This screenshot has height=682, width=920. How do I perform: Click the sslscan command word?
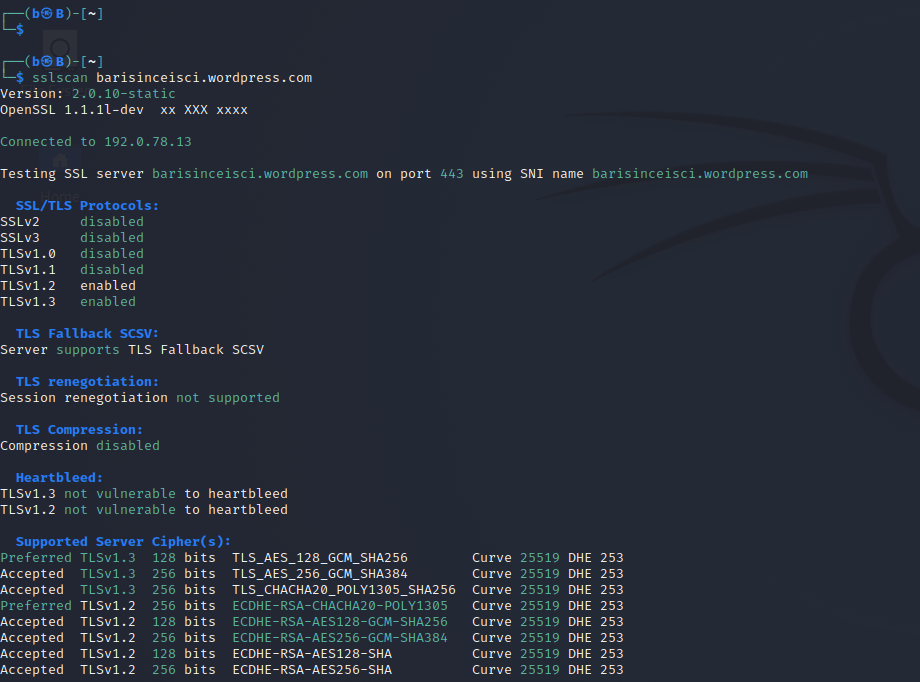click(x=60, y=77)
